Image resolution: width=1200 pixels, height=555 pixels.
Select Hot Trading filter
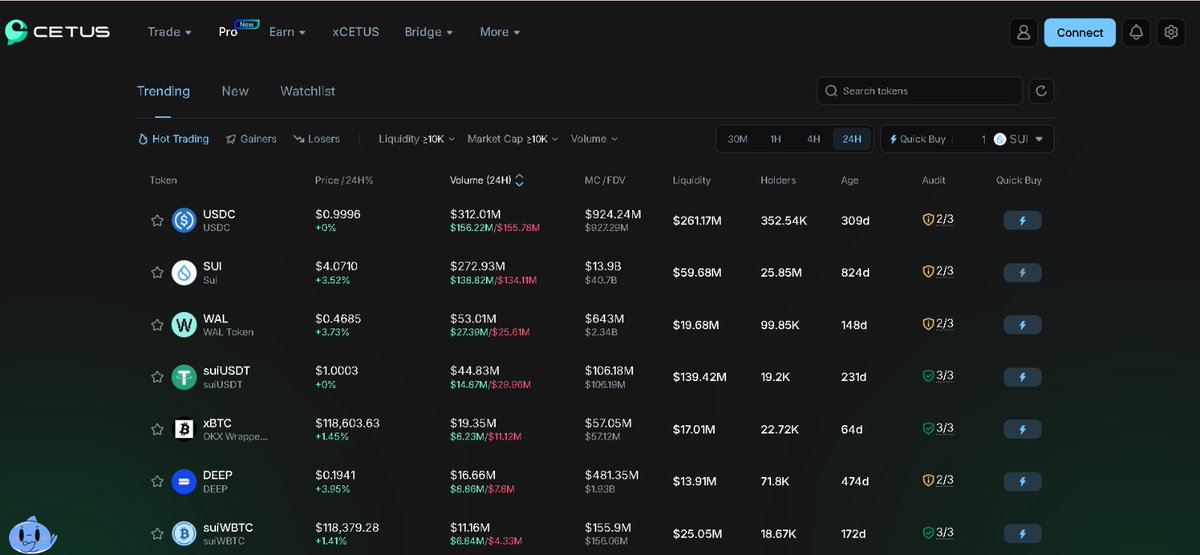(x=174, y=139)
